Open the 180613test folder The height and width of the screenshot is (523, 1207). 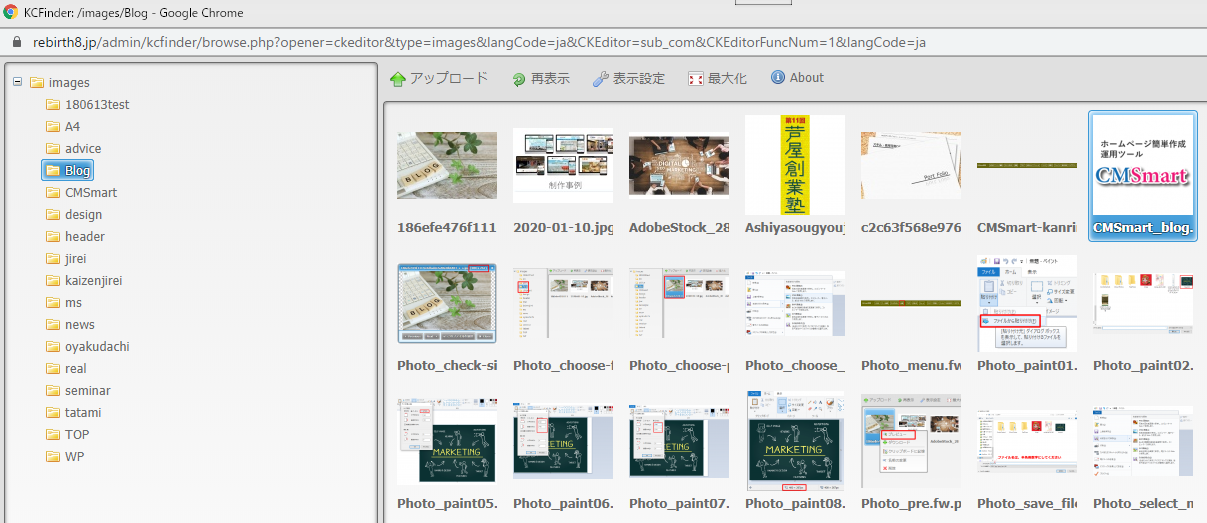click(x=97, y=105)
